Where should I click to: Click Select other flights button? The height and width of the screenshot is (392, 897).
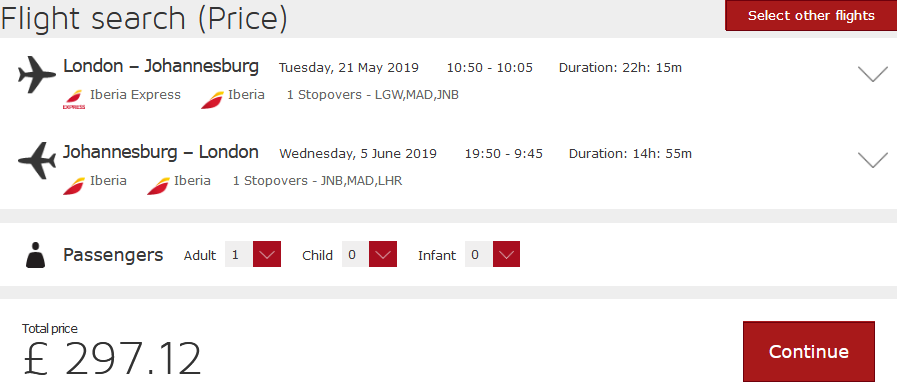pos(811,15)
